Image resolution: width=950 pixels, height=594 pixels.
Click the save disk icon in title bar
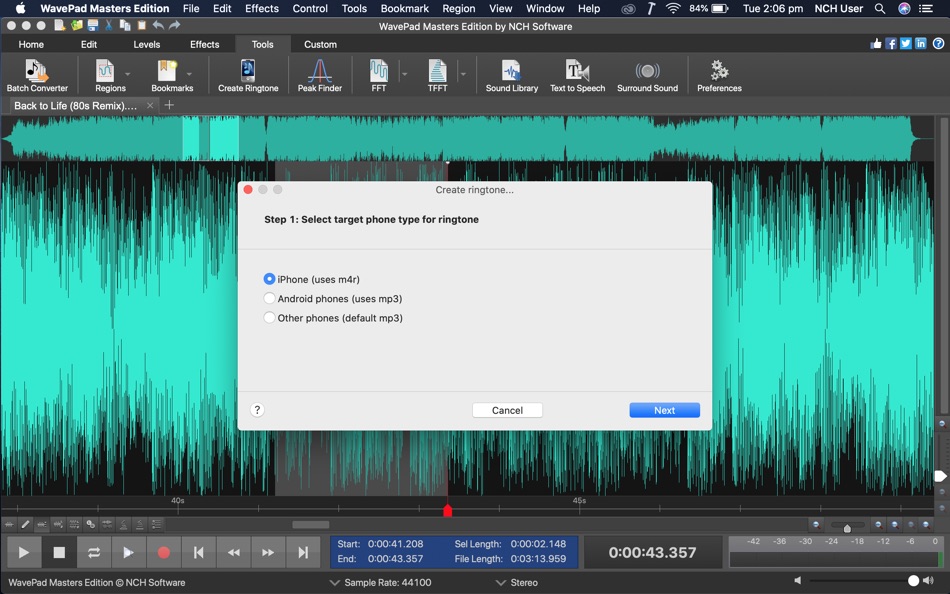(x=93, y=25)
